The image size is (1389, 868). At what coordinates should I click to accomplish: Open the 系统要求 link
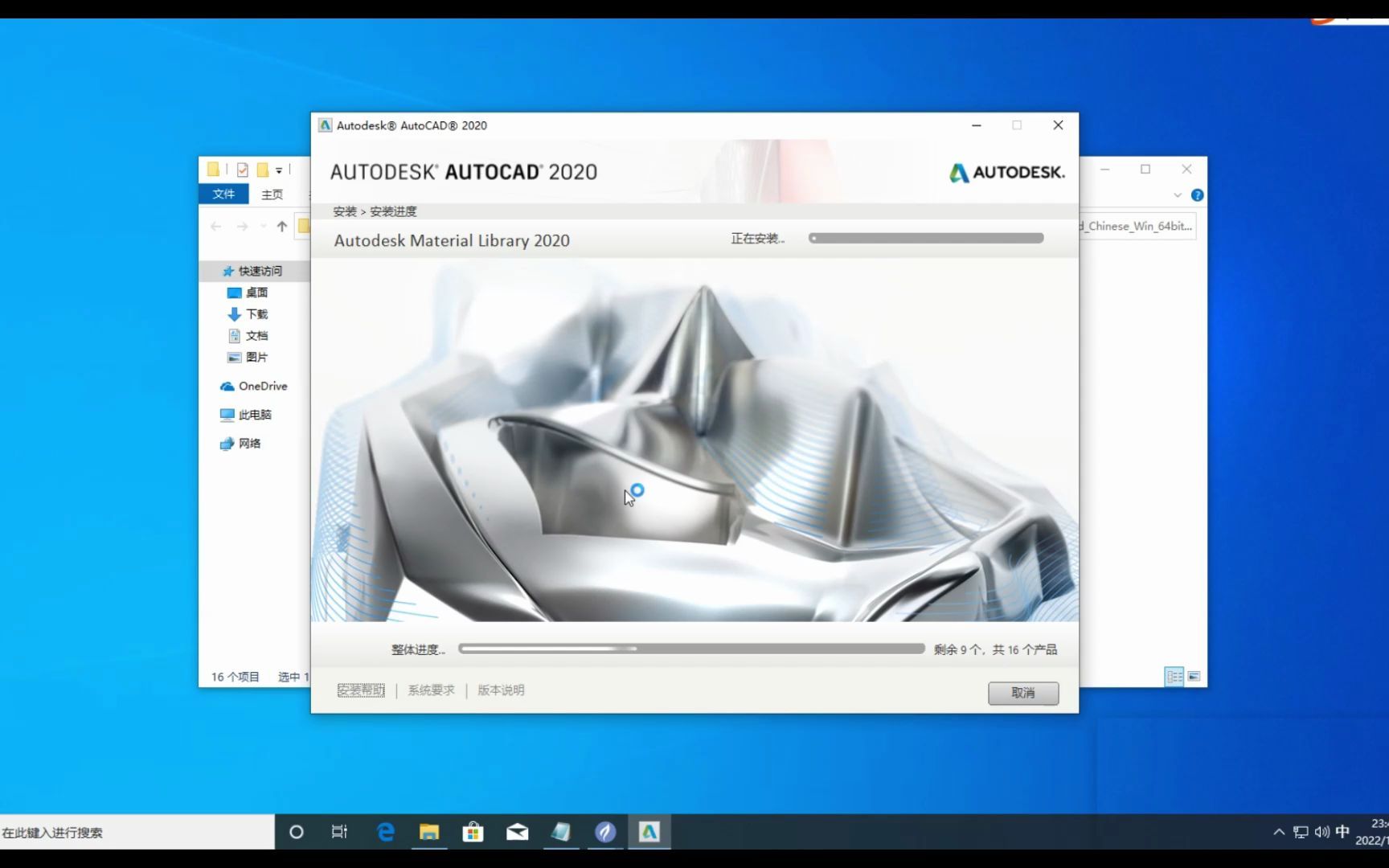[431, 690]
